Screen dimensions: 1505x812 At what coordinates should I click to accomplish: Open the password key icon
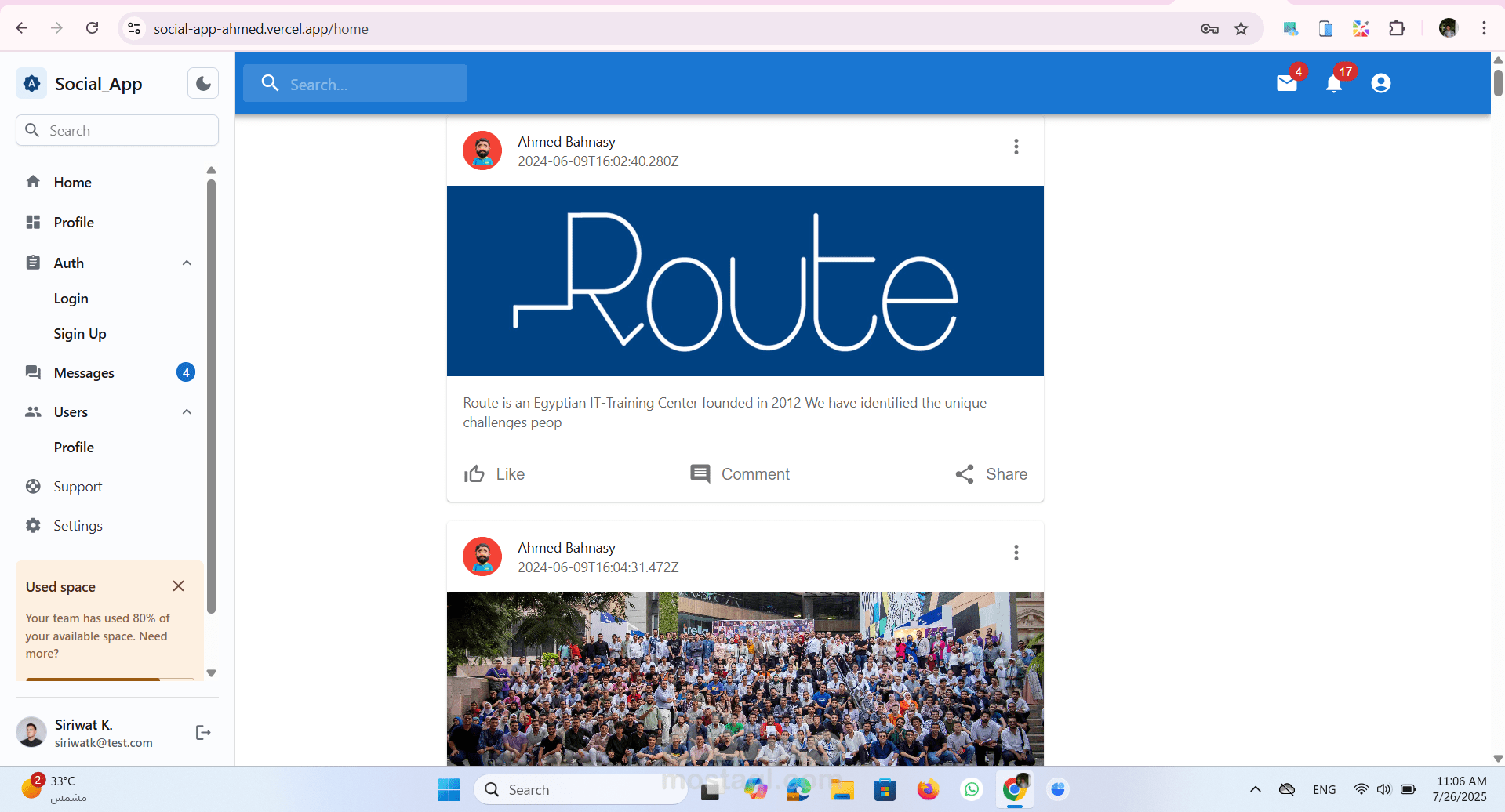click(x=1209, y=28)
